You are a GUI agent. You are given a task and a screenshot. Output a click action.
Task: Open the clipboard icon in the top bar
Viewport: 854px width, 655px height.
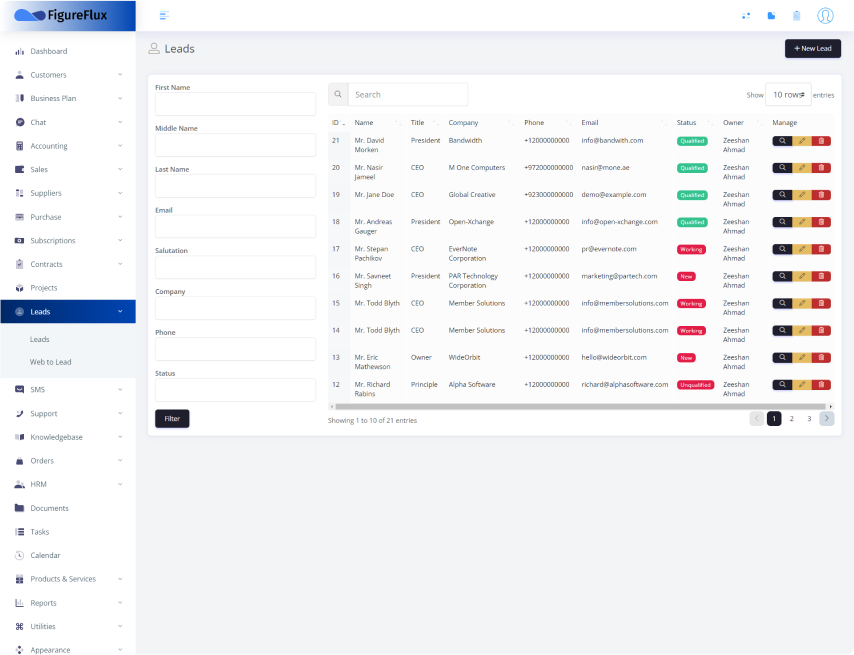[796, 15]
